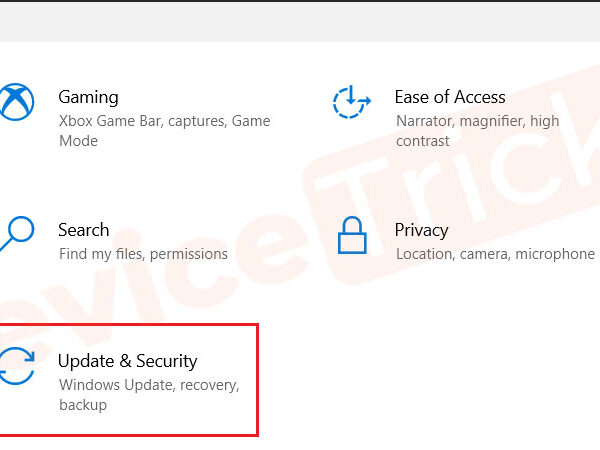Click the red-outlined Update & Security tile

point(129,380)
